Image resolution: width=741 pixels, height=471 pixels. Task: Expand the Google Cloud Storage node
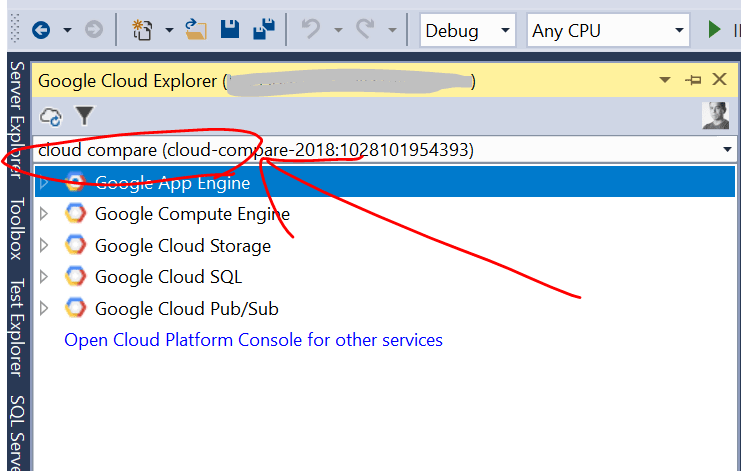[44, 245]
